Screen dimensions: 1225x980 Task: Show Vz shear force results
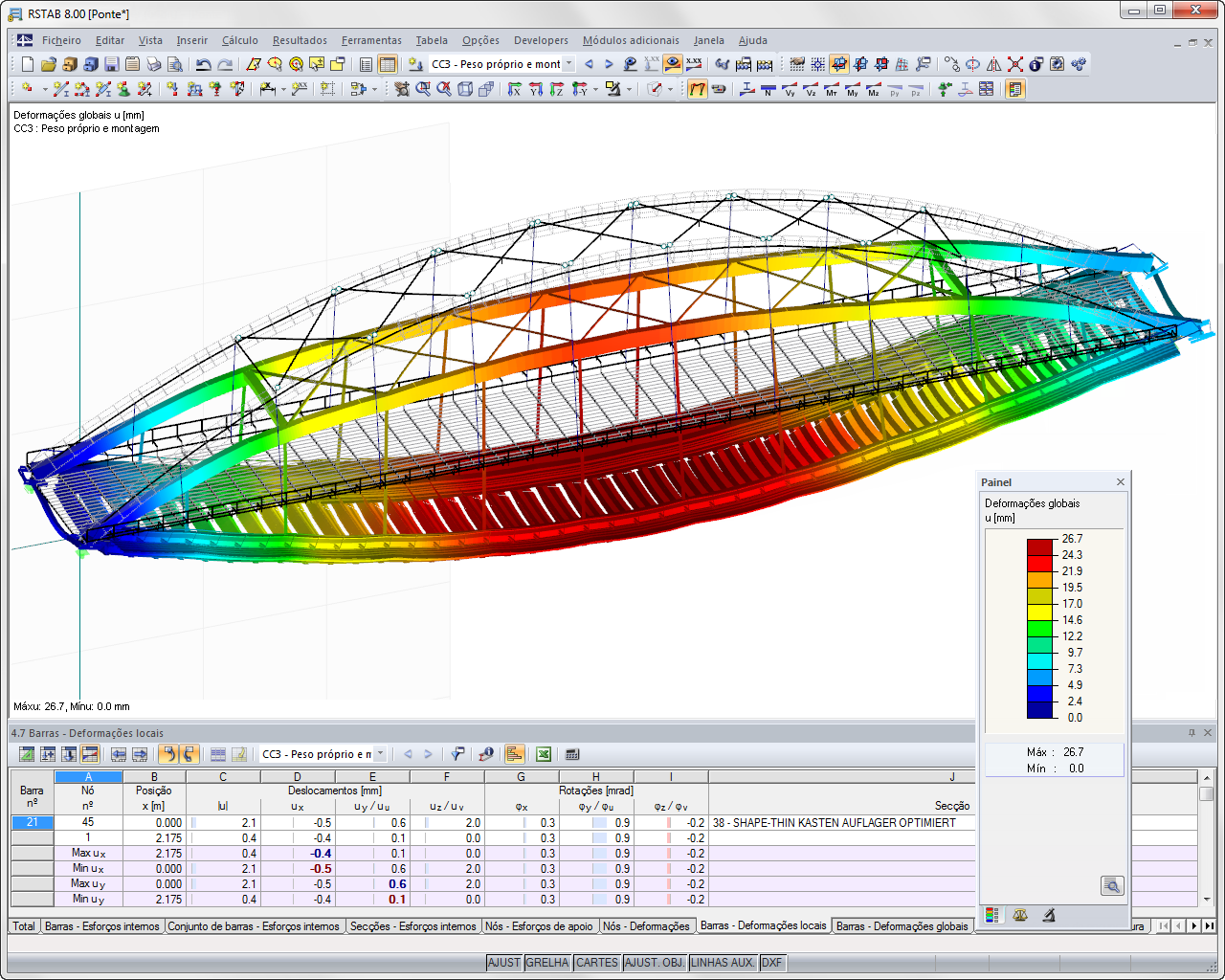[811, 89]
